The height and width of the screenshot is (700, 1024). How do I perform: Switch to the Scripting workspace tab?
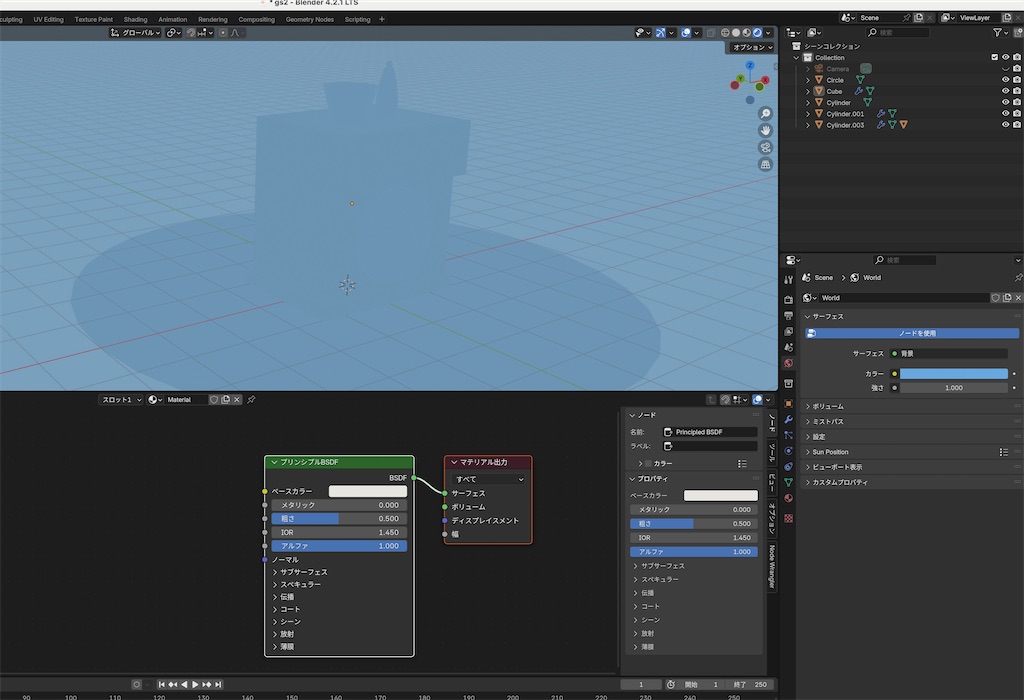[357, 20]
